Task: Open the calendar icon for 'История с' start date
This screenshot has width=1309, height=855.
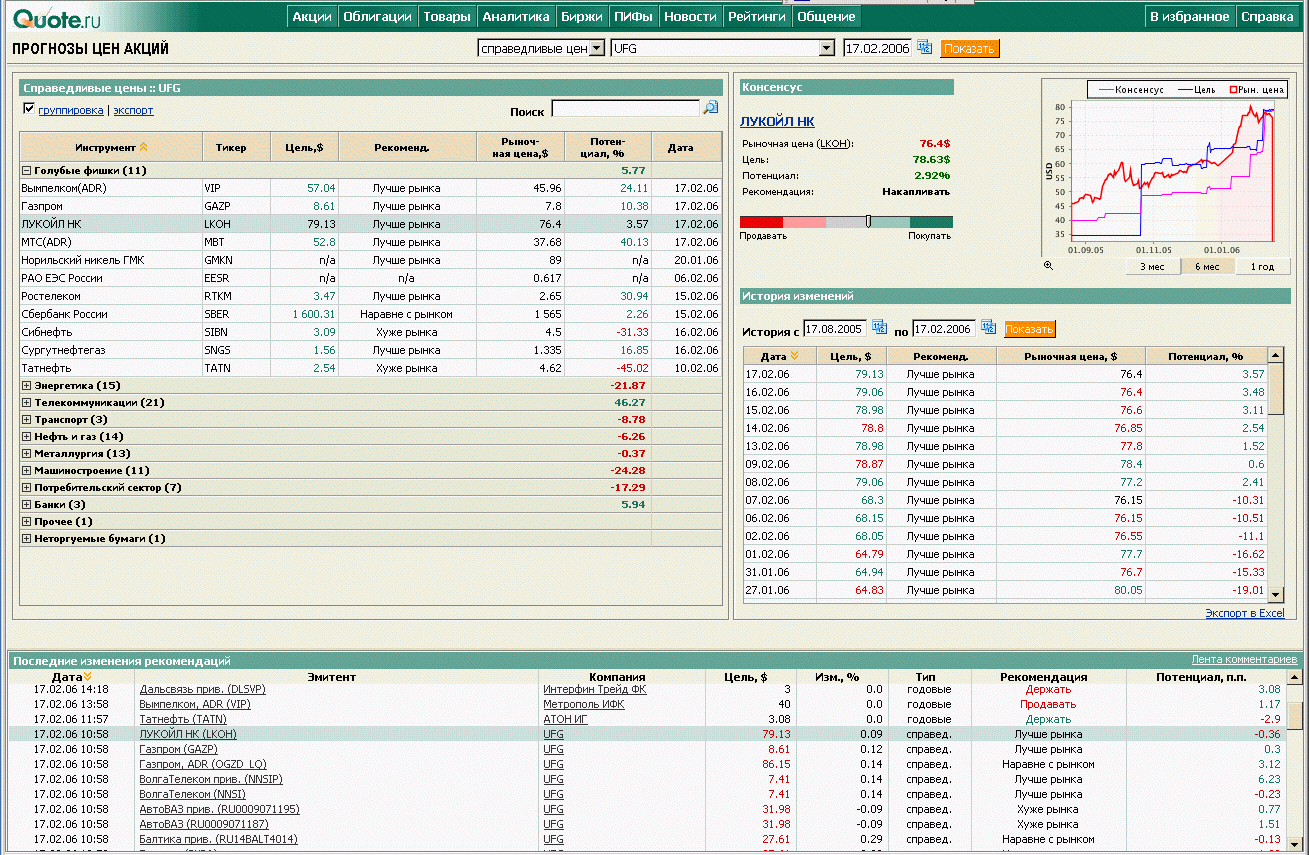Action: (x=878, y=327)
